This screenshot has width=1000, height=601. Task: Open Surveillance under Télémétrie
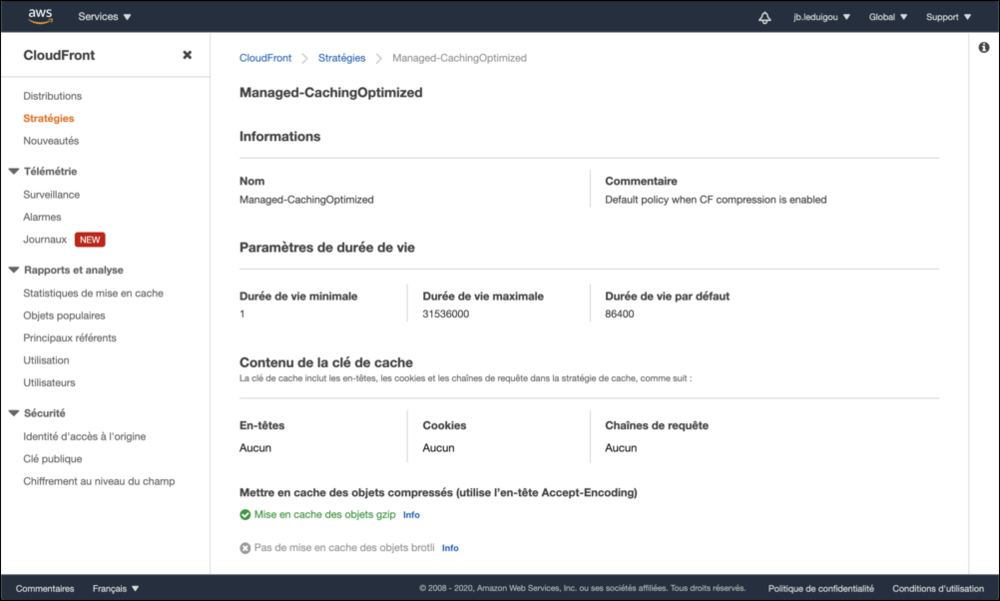(x=52, y=195)
